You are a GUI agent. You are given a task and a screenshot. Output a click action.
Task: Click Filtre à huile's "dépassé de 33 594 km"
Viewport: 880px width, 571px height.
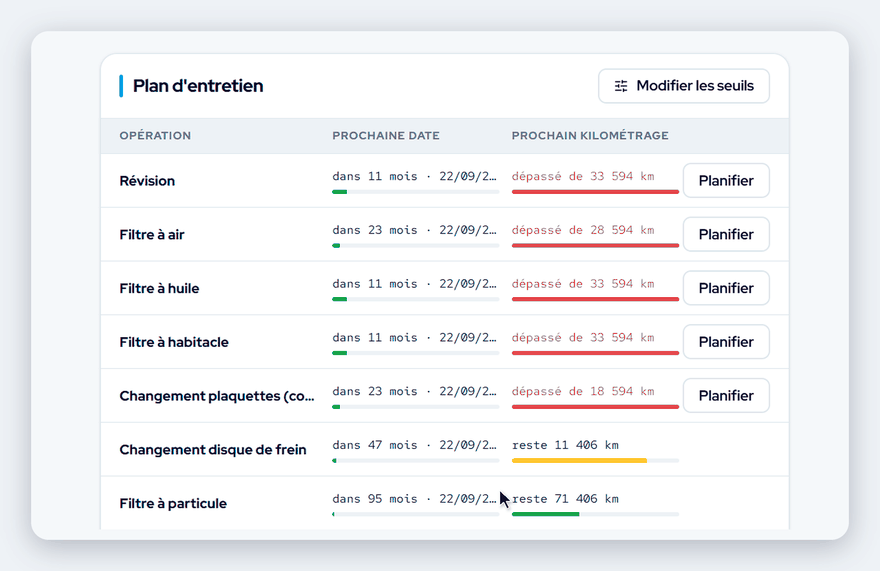(583, 284)
